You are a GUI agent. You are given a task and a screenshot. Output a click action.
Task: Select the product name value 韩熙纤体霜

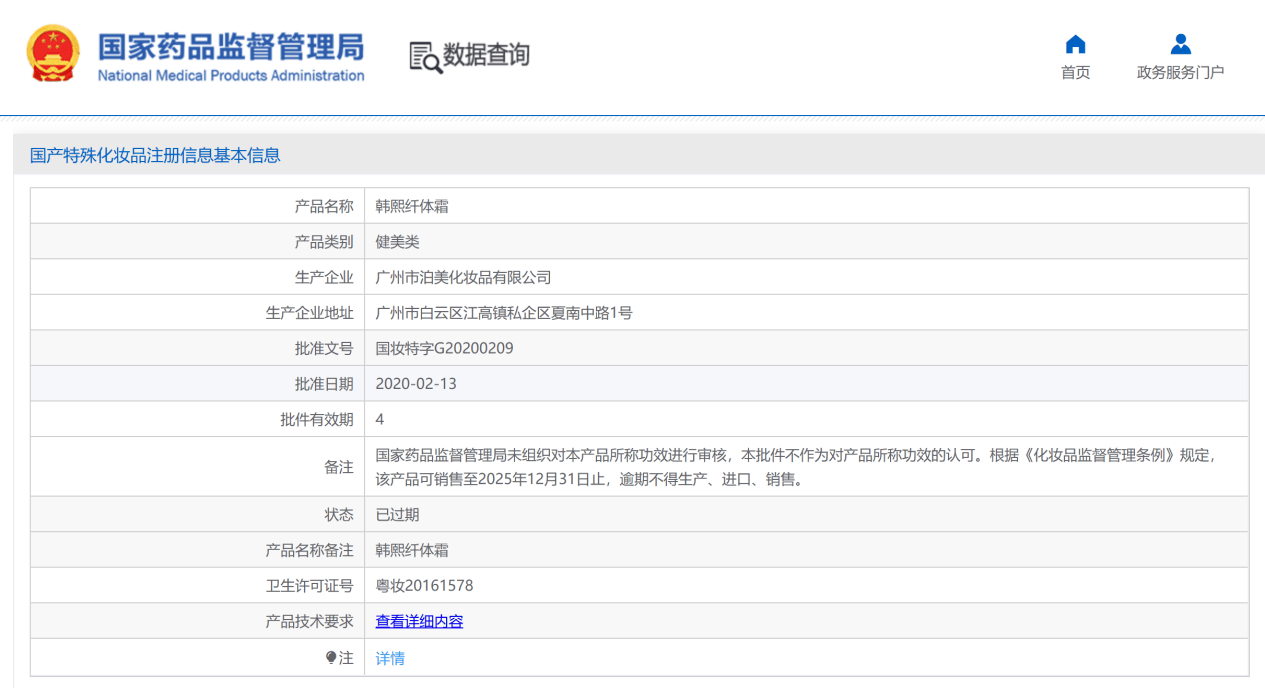click(x=412, y=206)
